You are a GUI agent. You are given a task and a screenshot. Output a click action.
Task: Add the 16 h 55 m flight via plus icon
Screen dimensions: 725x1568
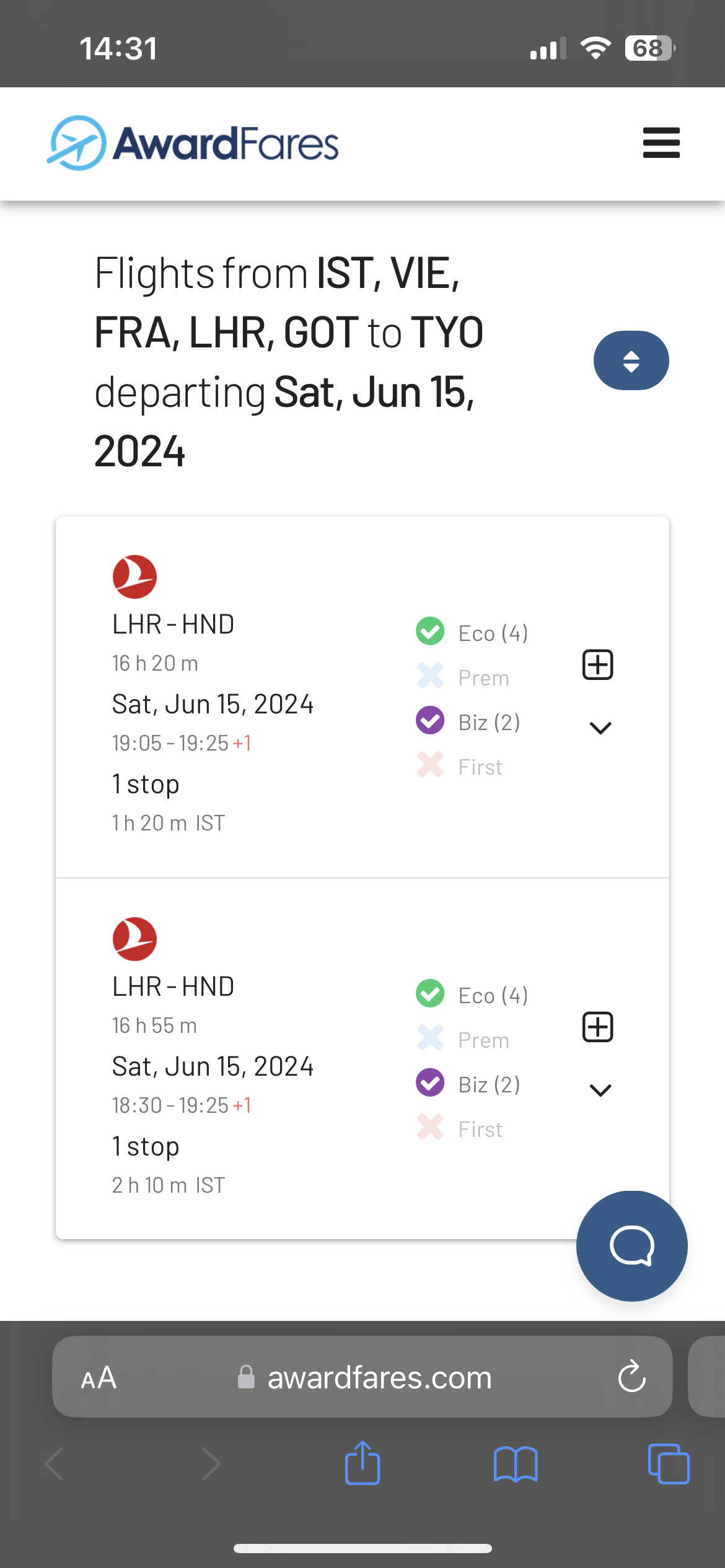pyautogui.click(x=598, y=1027)
